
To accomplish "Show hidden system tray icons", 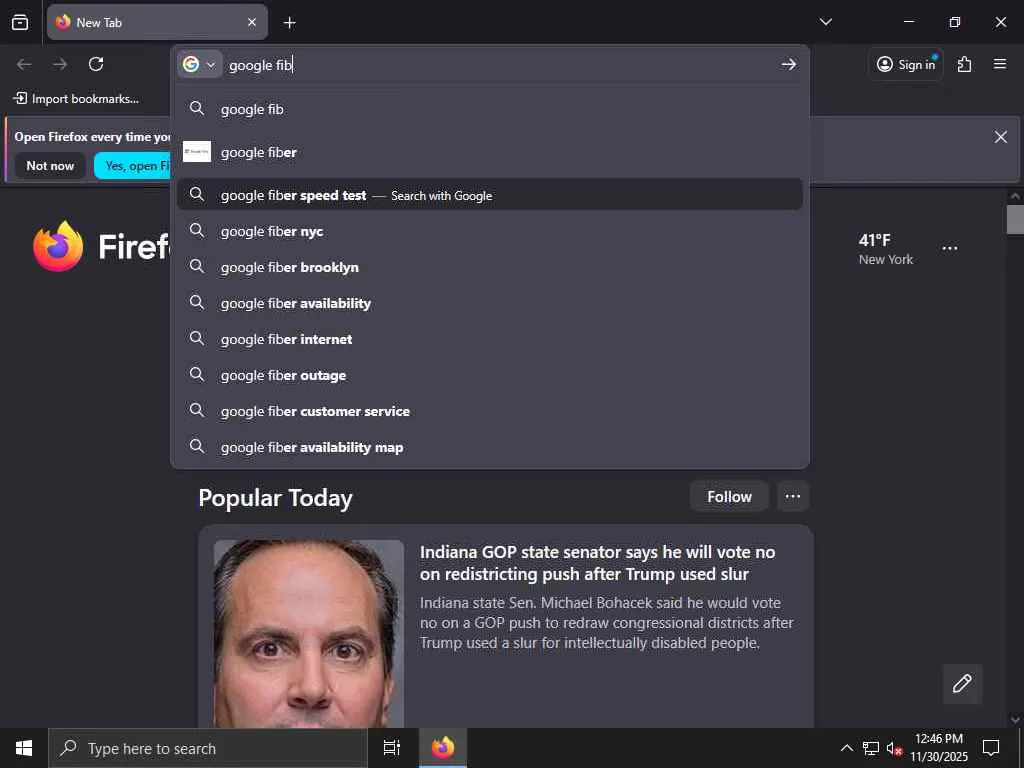I will (846, 748).
